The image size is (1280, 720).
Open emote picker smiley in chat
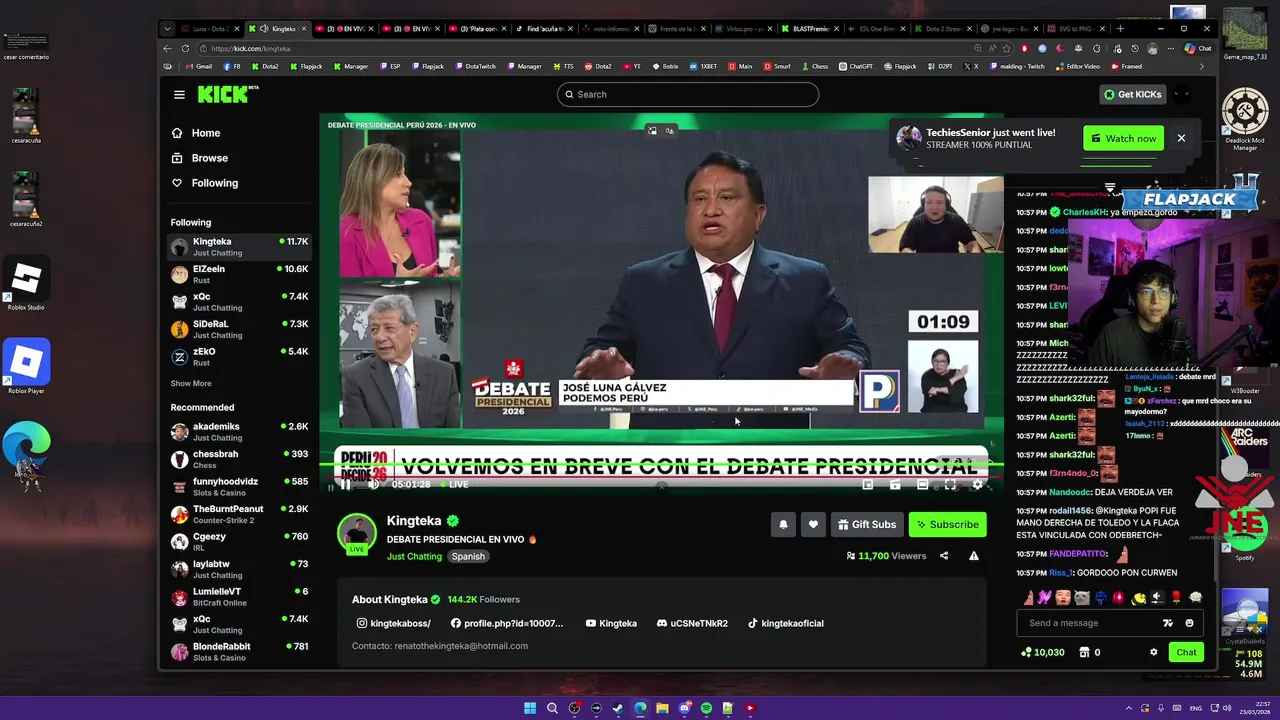coord(1189,623)
